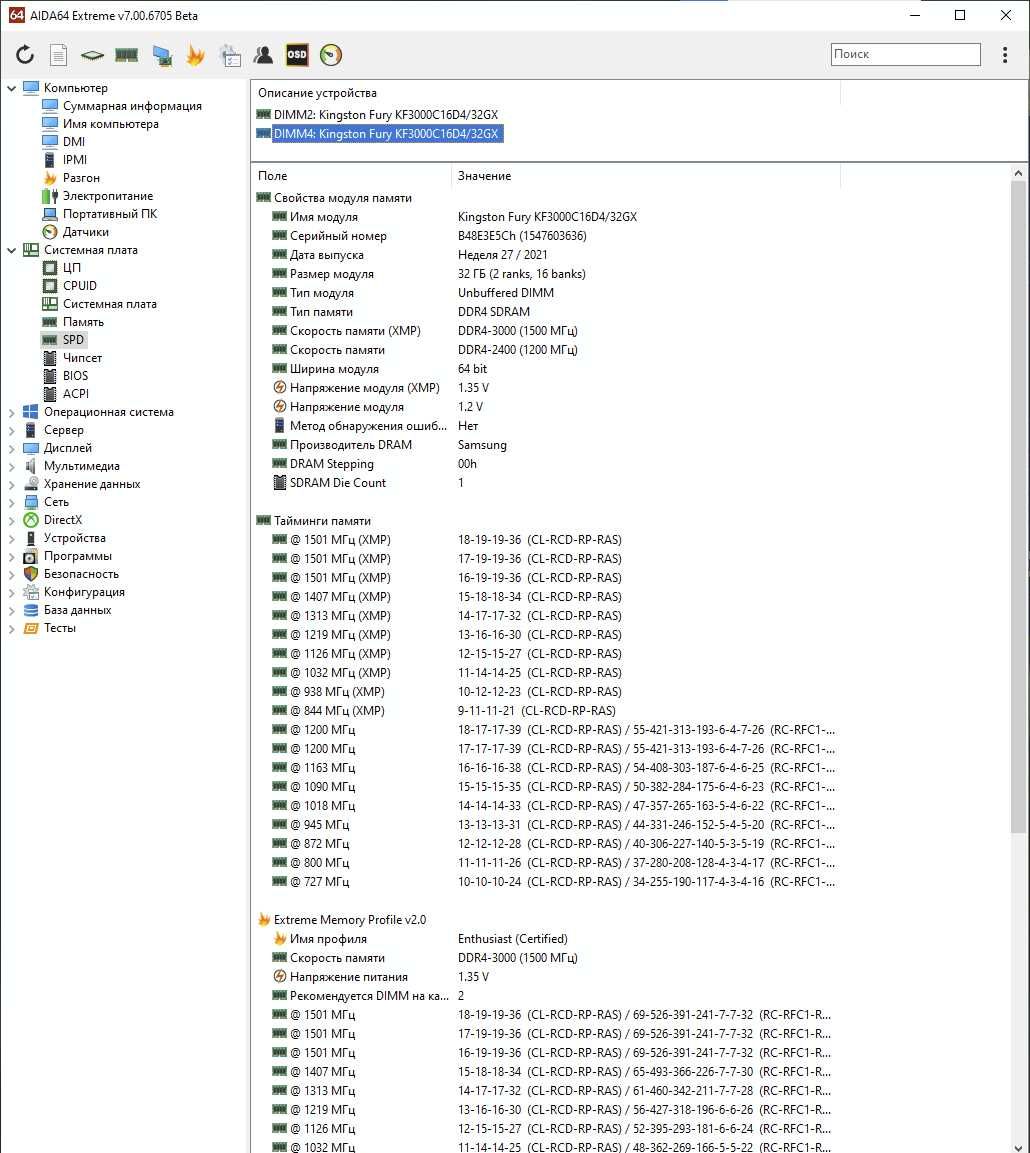Viewport: 1030px width, 1153px height.
Task: Click into the Поиск search field
Action: 905,54
